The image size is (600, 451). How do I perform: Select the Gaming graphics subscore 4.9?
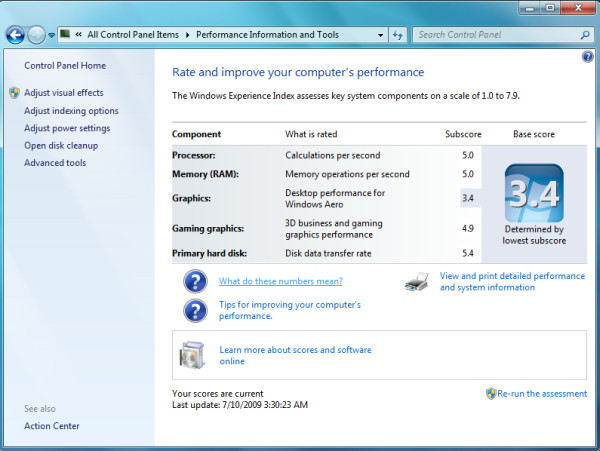click(x=468, y=229)
